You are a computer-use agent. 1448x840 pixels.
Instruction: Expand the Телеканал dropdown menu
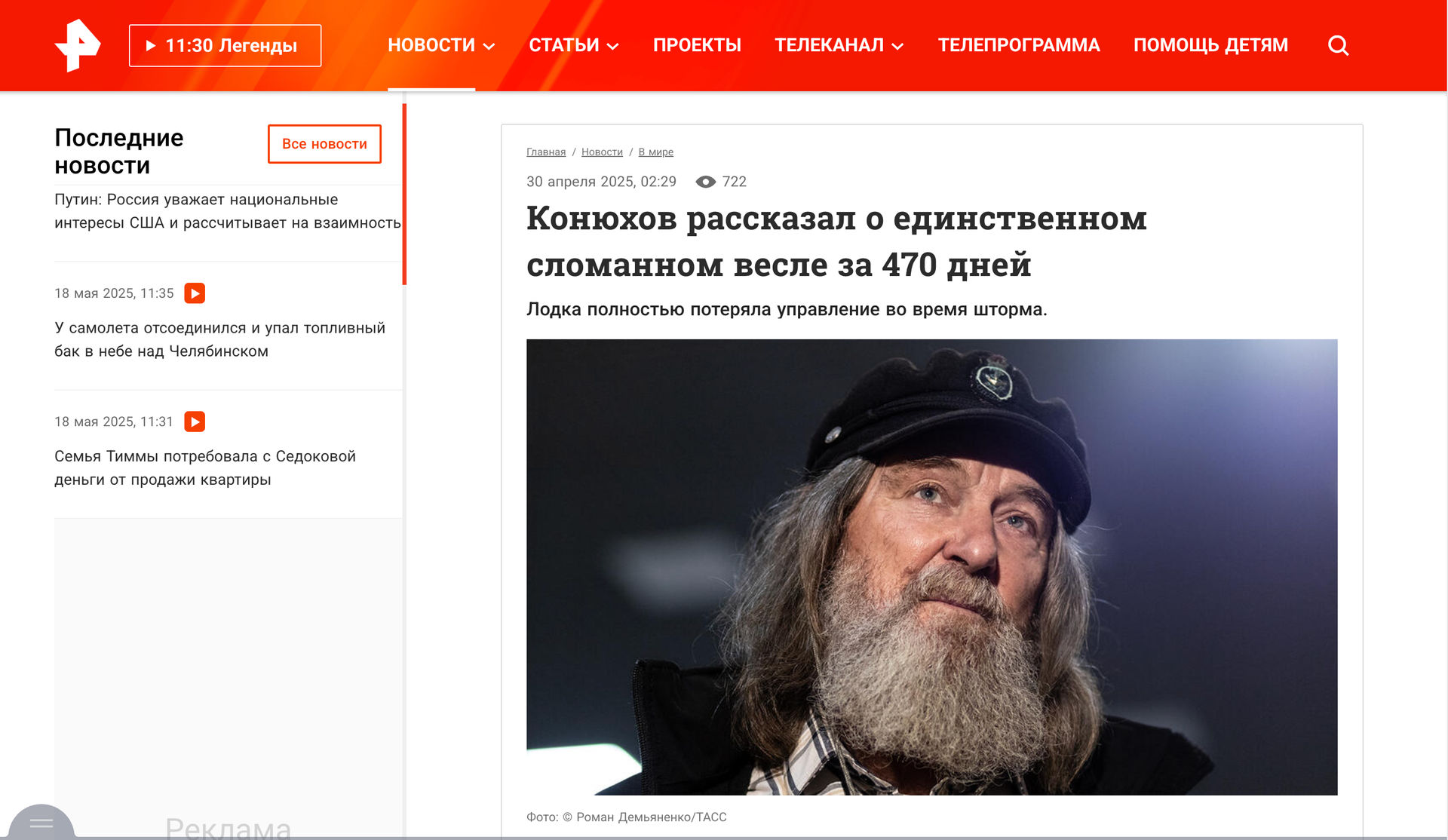(839, 45)
